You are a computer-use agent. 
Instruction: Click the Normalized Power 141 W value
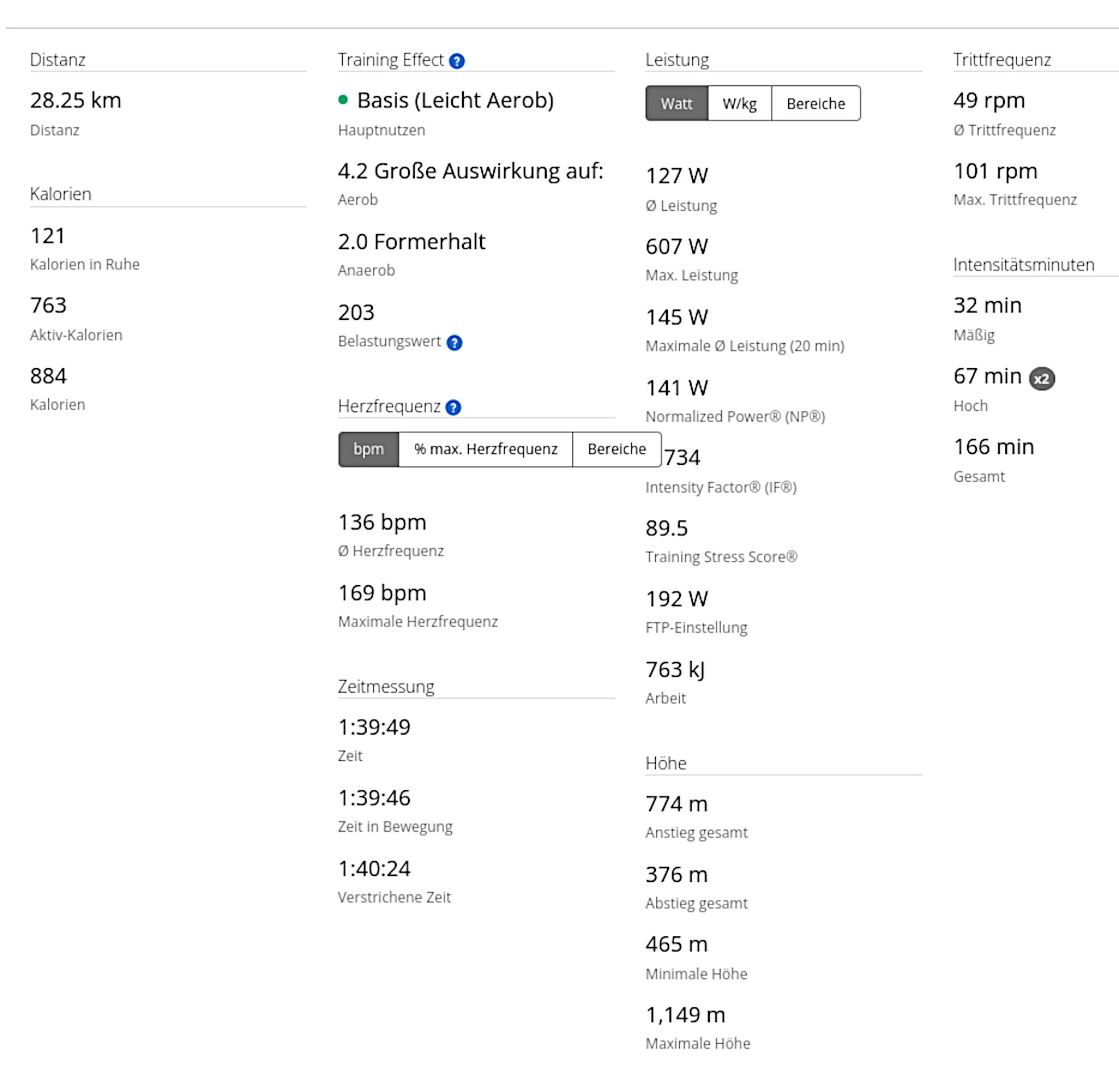point(676,387)
